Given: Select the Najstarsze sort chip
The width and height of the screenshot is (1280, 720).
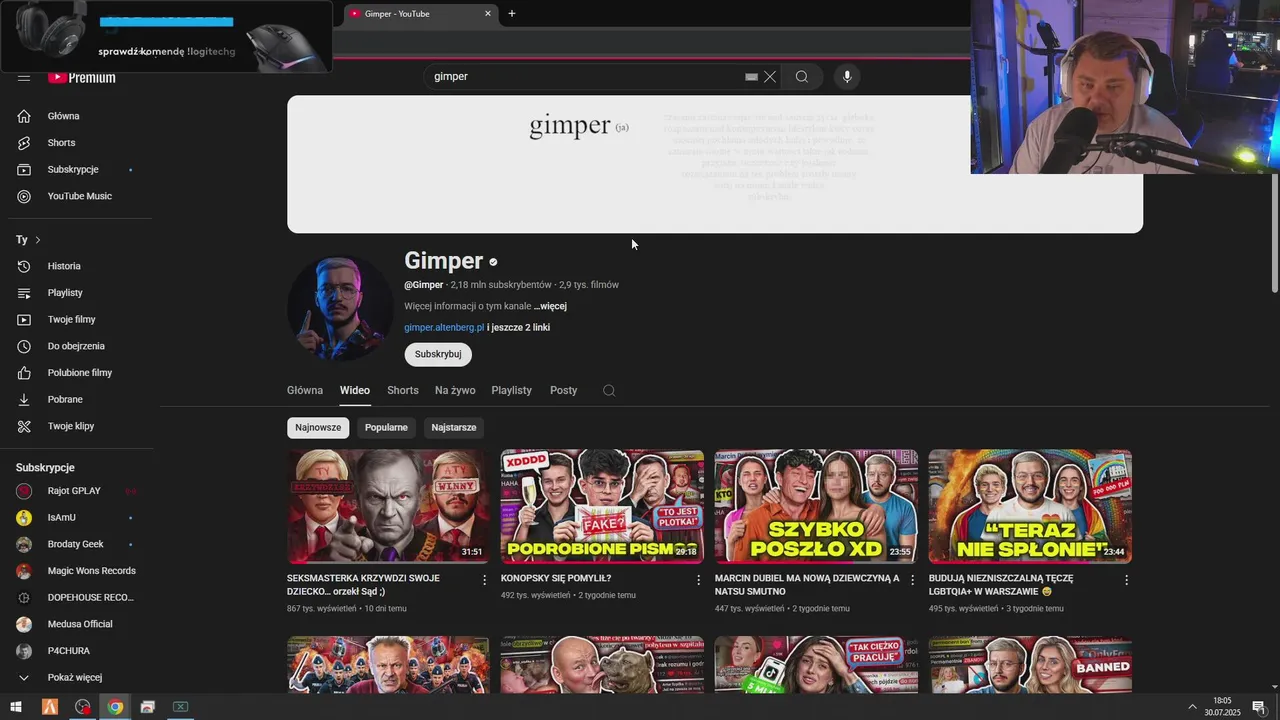Looking at the screenshot, I should pos(454,428).
